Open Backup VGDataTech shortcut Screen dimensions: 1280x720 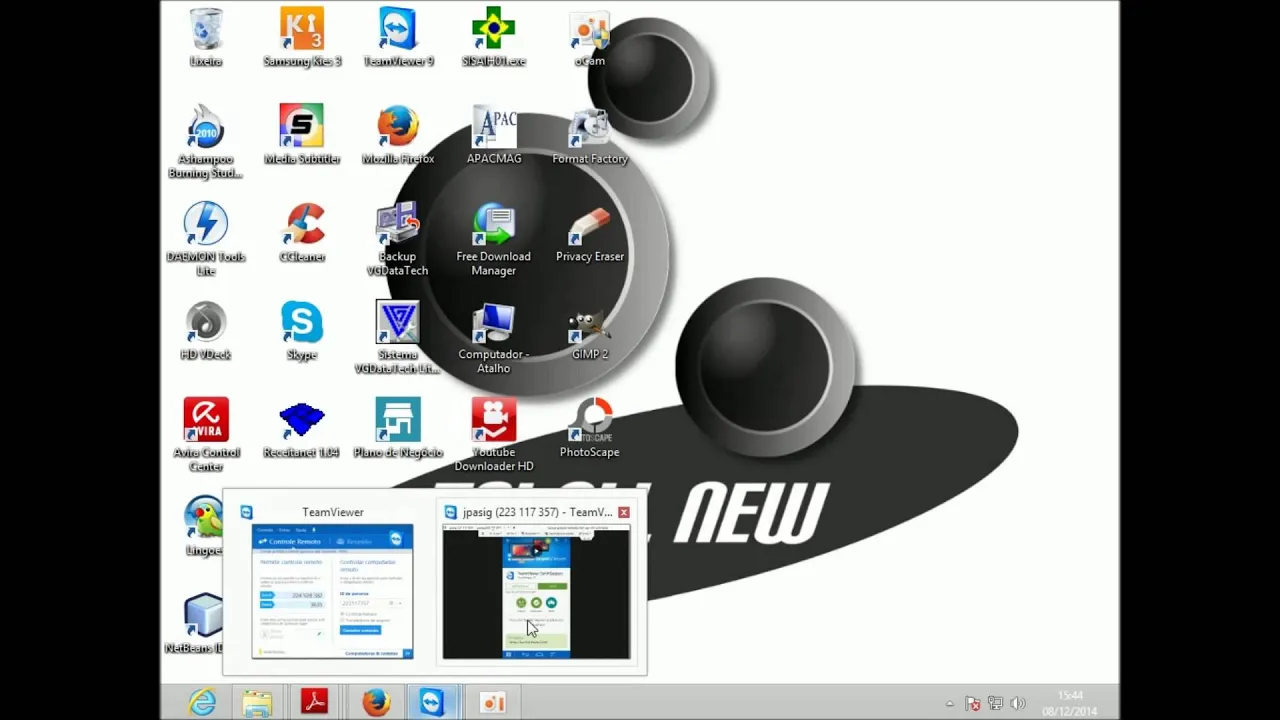pyautogui.click(x=398, y=239)
